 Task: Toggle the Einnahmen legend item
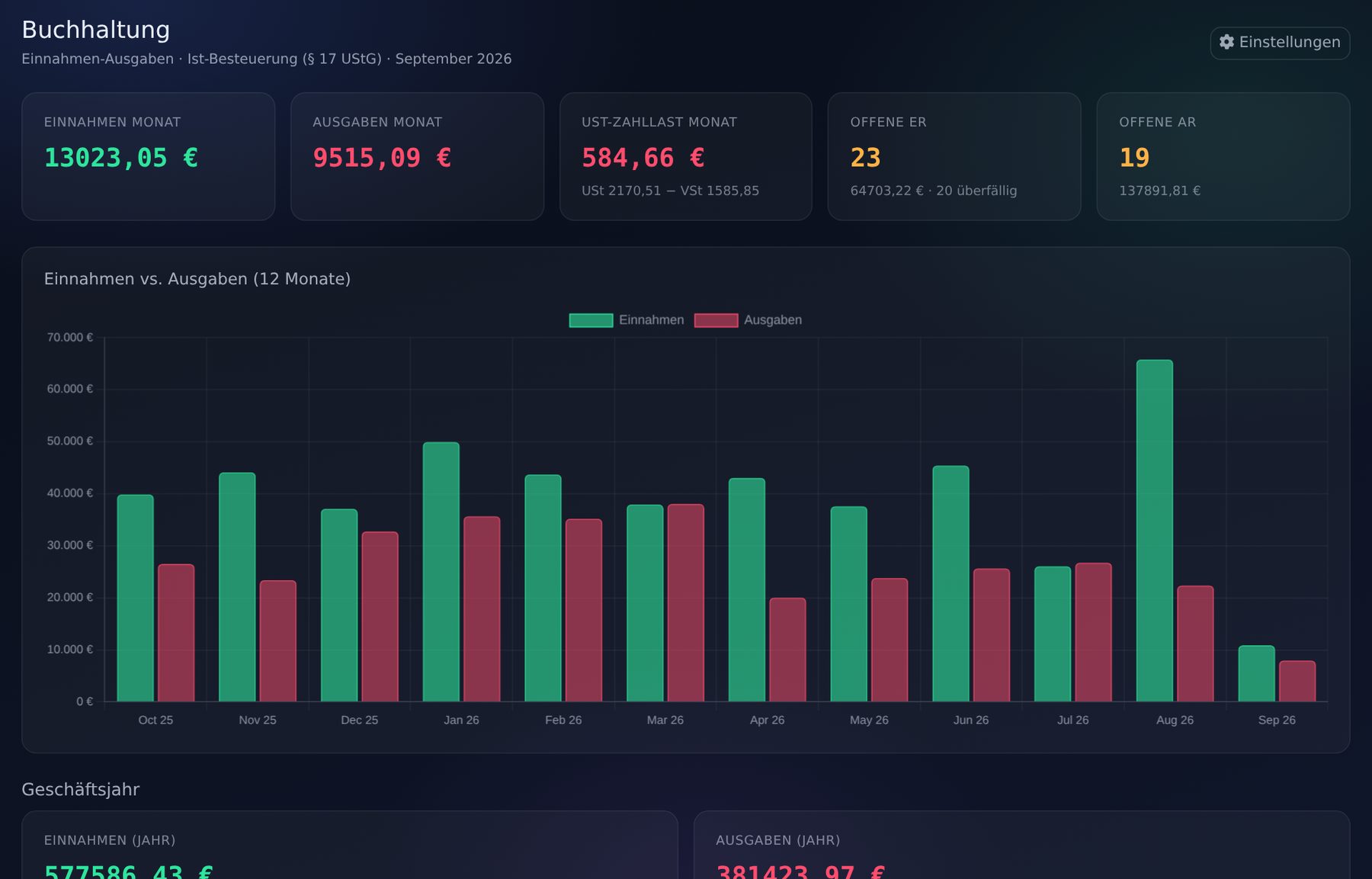(627, 320)
